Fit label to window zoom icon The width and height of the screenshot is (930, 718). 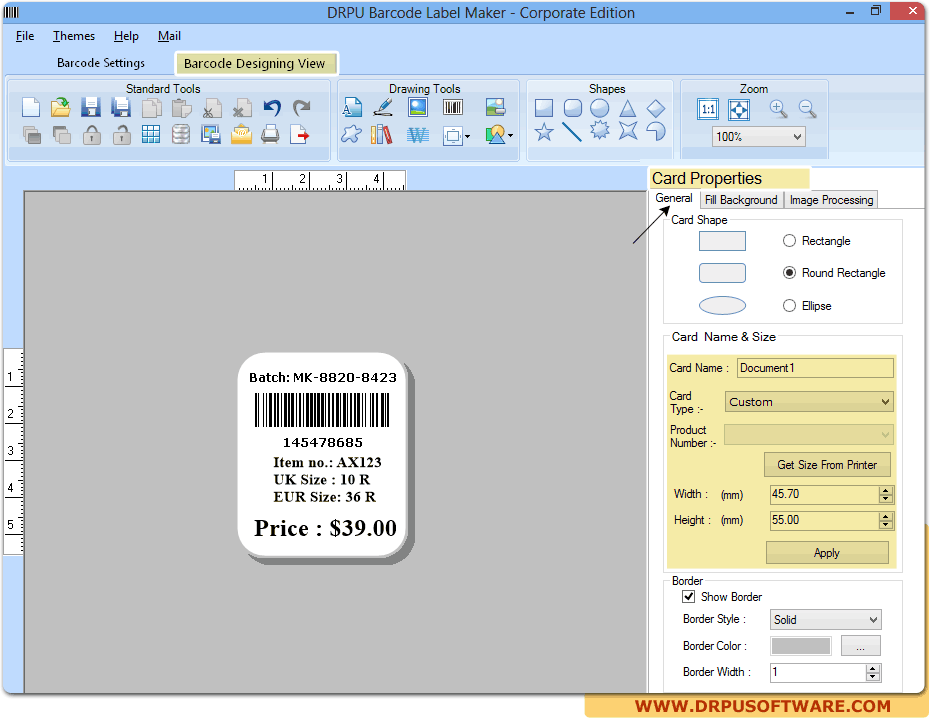point(738,109)
